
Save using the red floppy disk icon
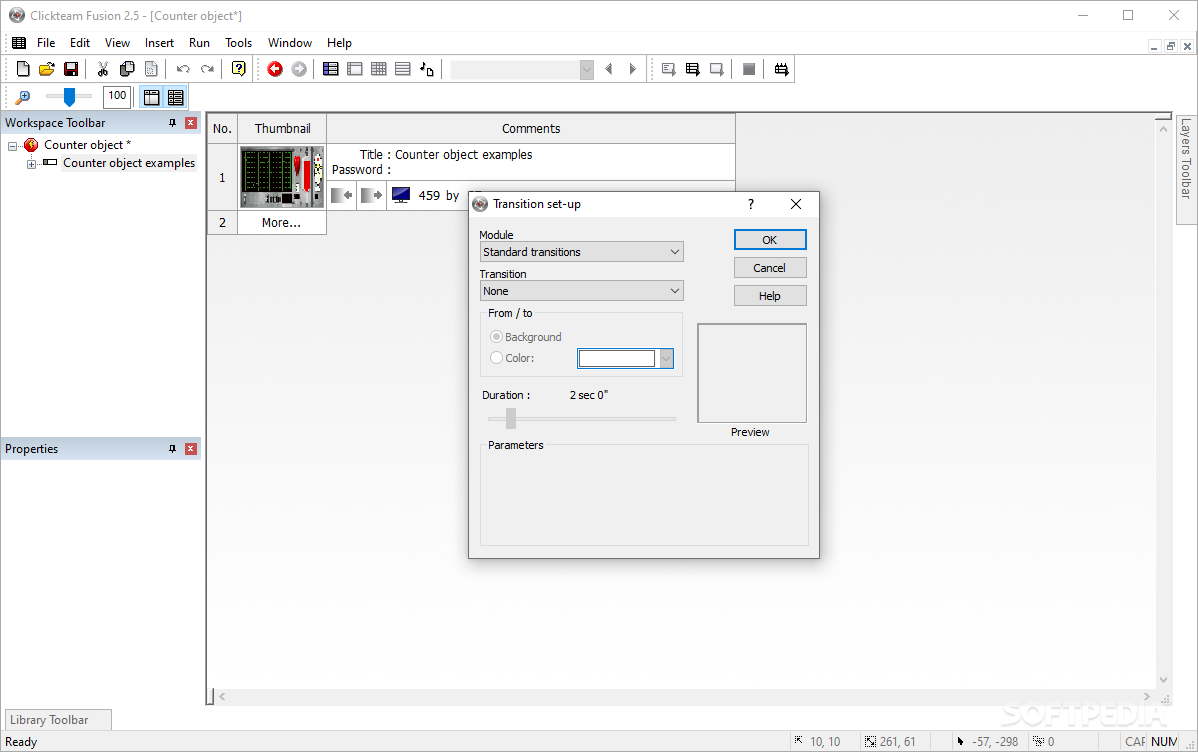coord(71,70)
